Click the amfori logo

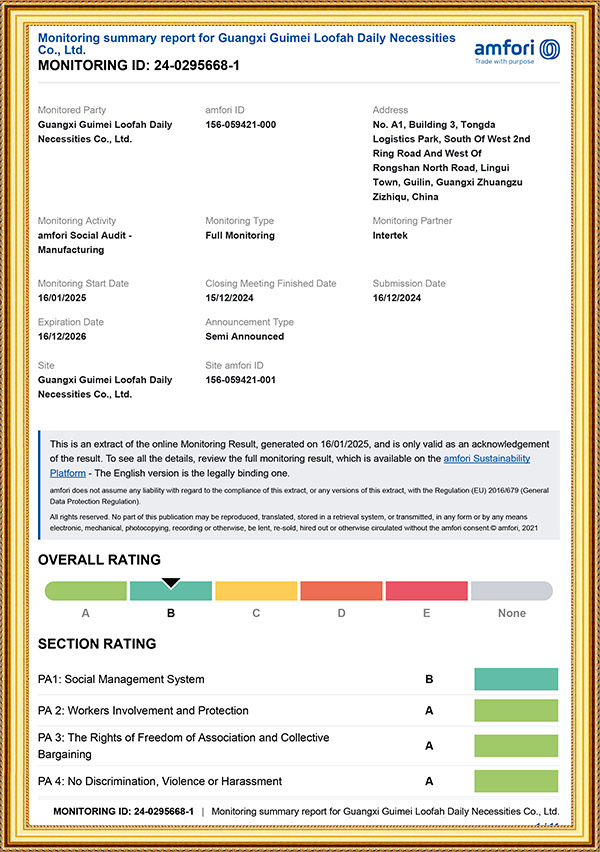point(517,52)
